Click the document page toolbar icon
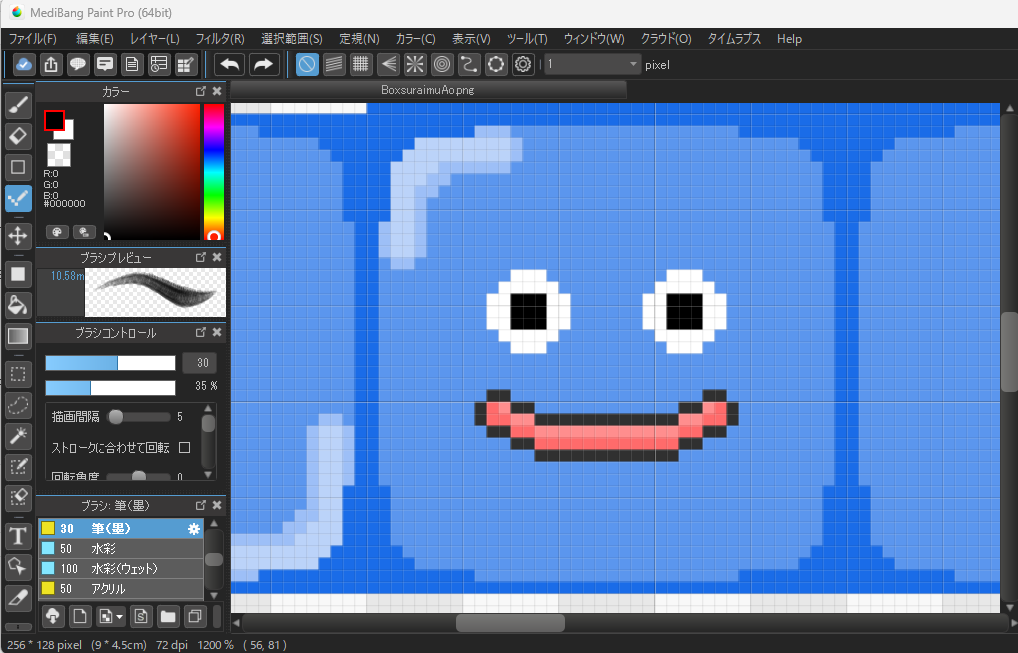 point(132,64)
